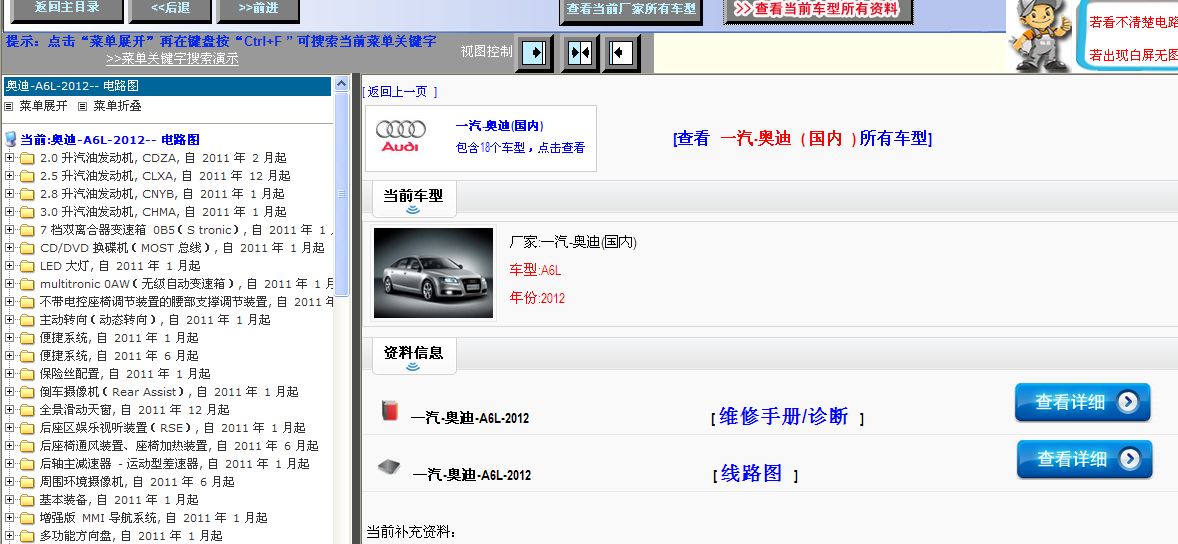Viewport: 1178px width, 544px height.
Task: Click the view control right-arrow icon
Action: [534, 53]
